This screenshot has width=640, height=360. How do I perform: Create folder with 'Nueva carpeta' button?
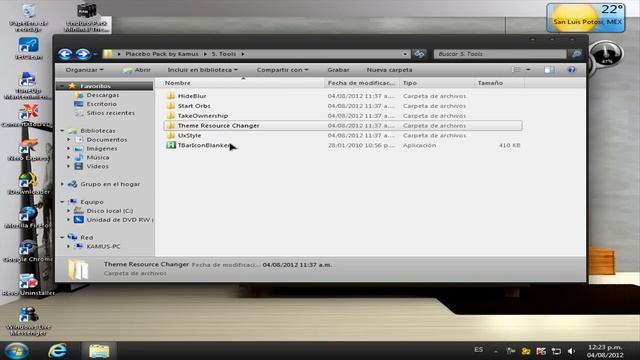tap(389, 70)
